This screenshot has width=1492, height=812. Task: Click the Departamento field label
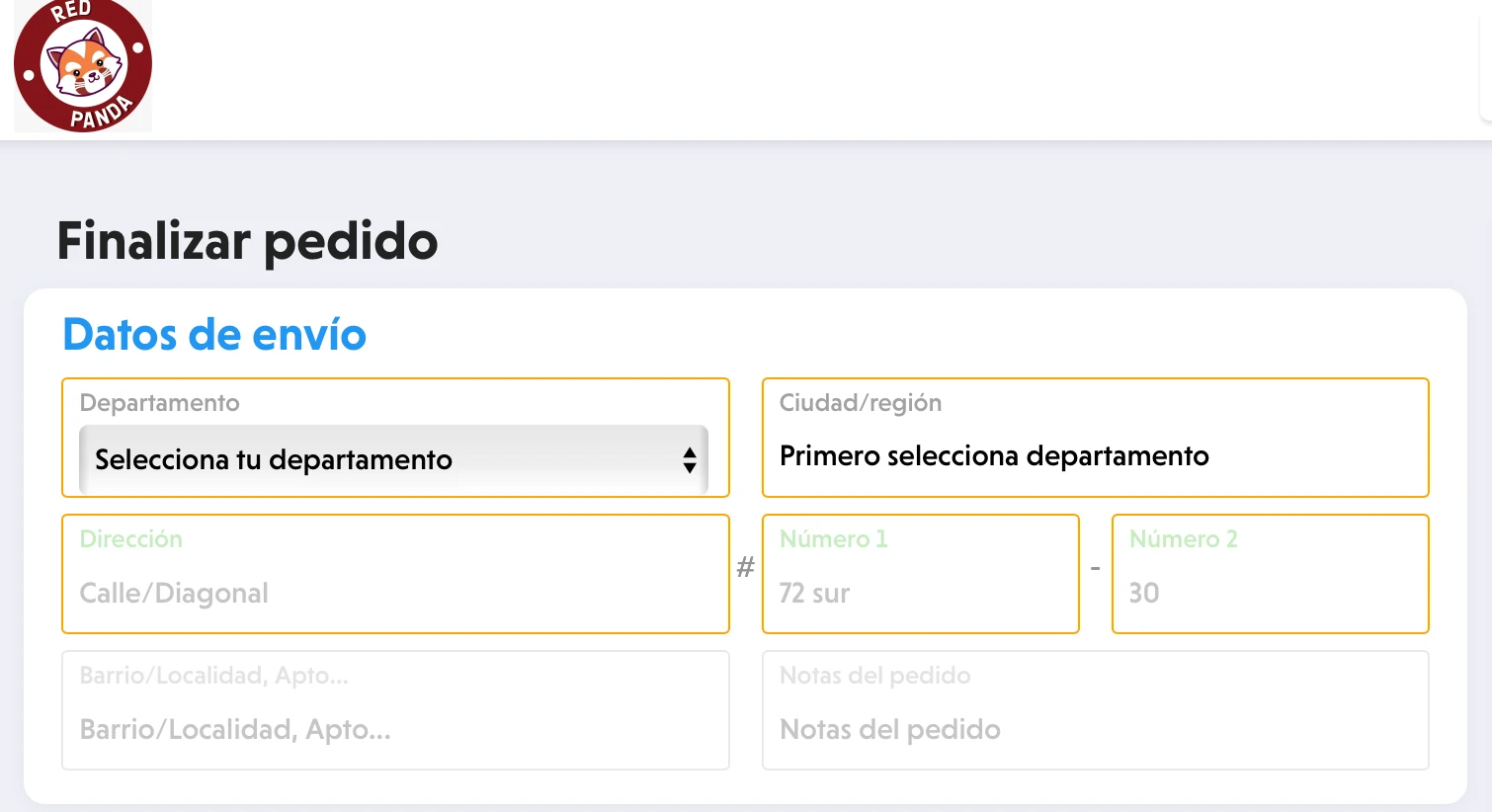[x=159, y=403]
